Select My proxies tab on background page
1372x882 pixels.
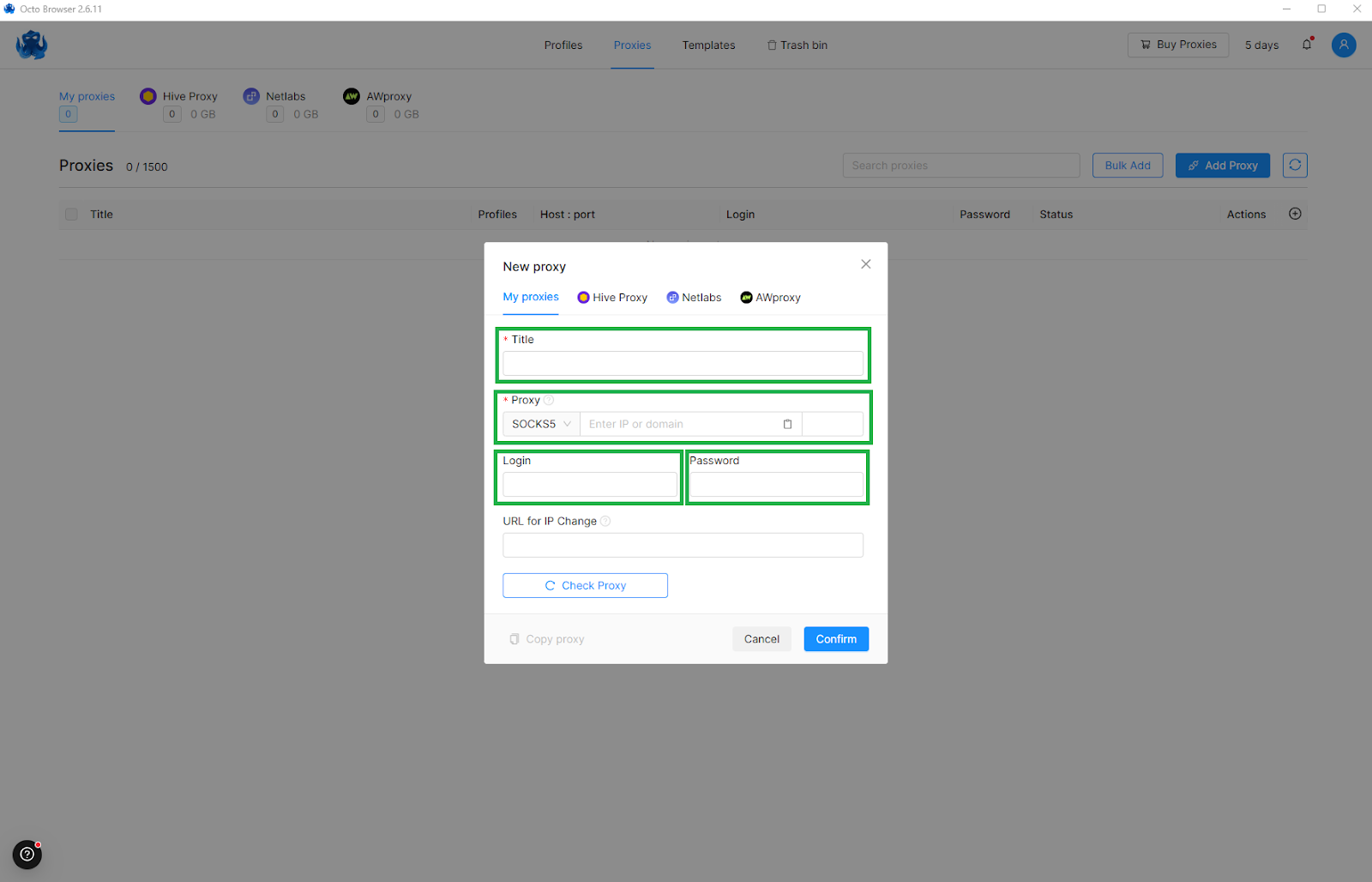tap(87, 96)
